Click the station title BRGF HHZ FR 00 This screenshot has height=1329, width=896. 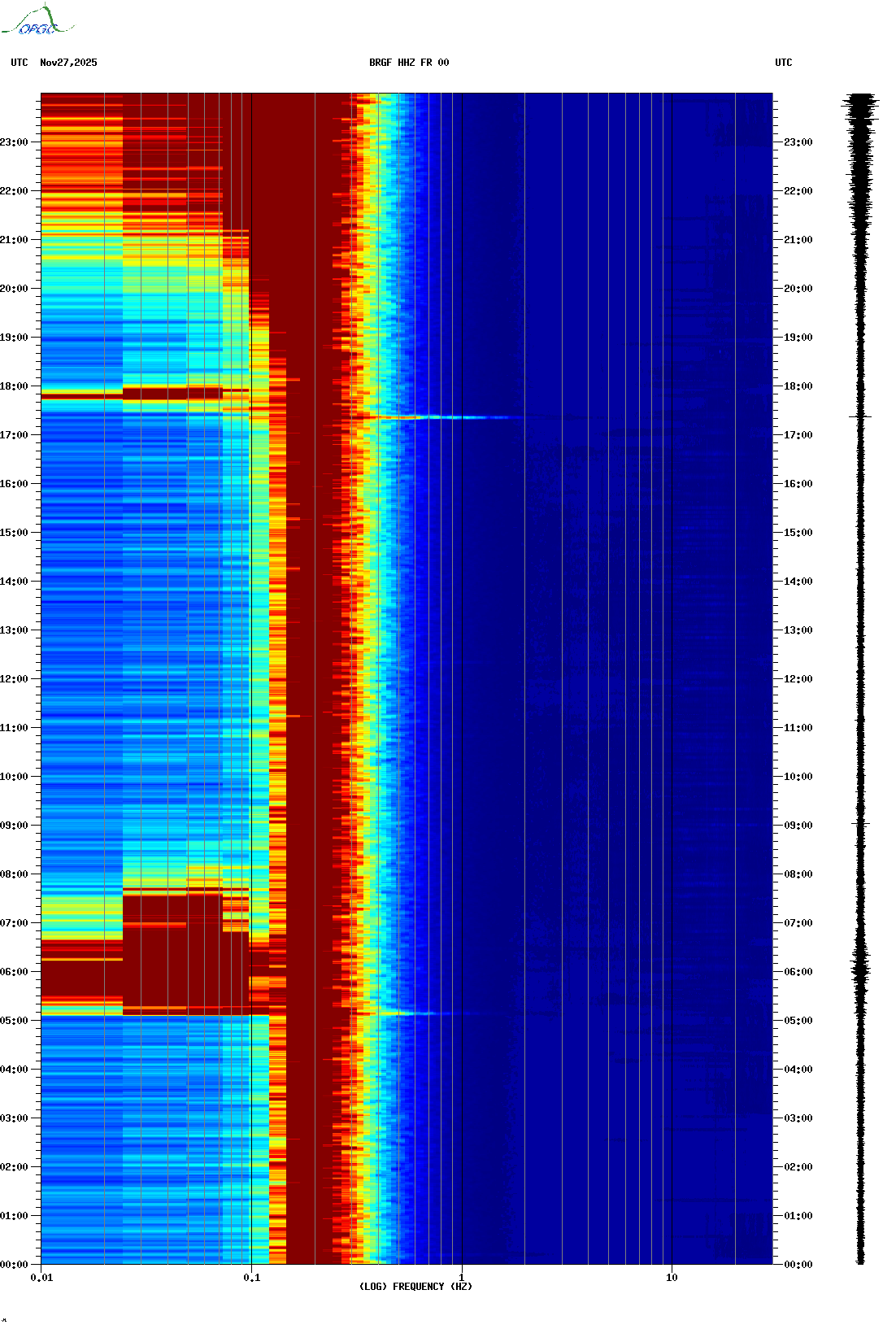pyautogui.click(x=409, y=63)
